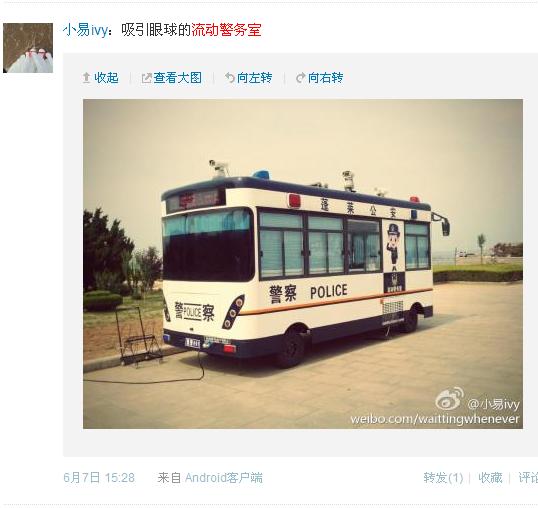Select 向右转 to rotate right
The image size is (538, 508).
point(326,78)
